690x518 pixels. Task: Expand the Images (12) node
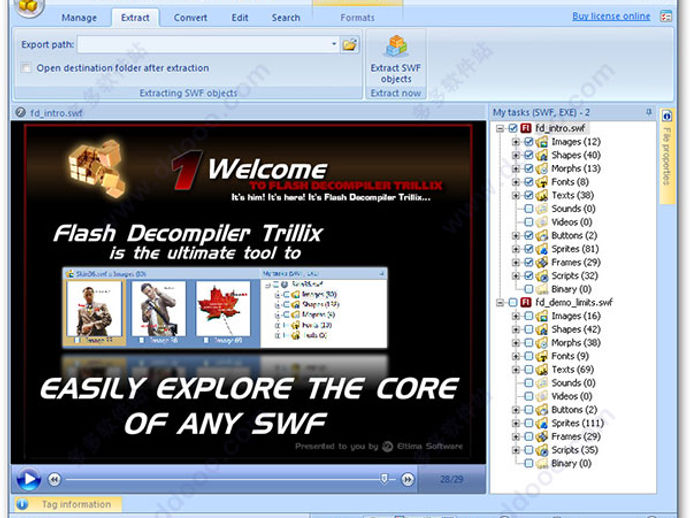[x=516, y=142]
